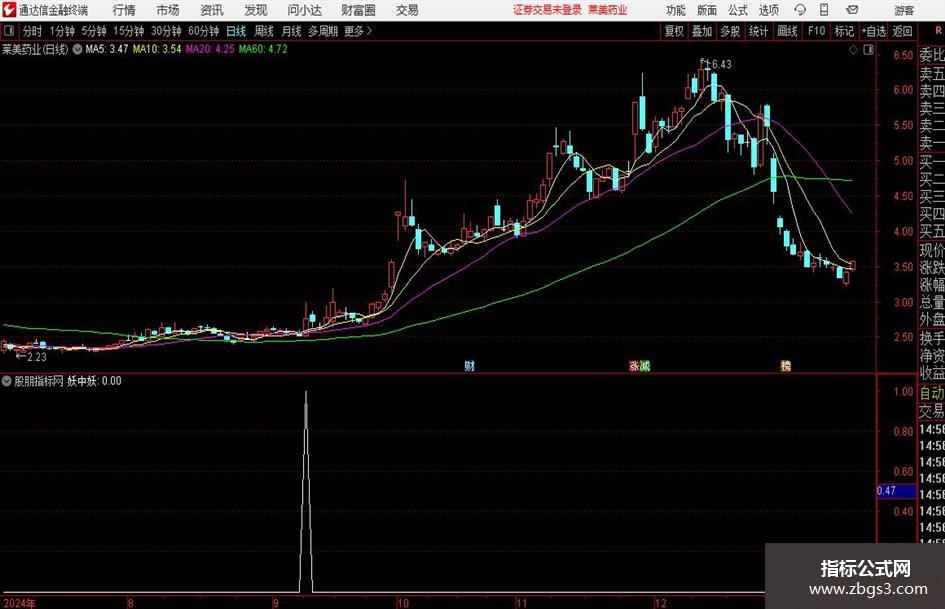This screenshot has height=609, width=945.
Task: Click the 涨减 marker on the chart
Action: coord(639,365)
